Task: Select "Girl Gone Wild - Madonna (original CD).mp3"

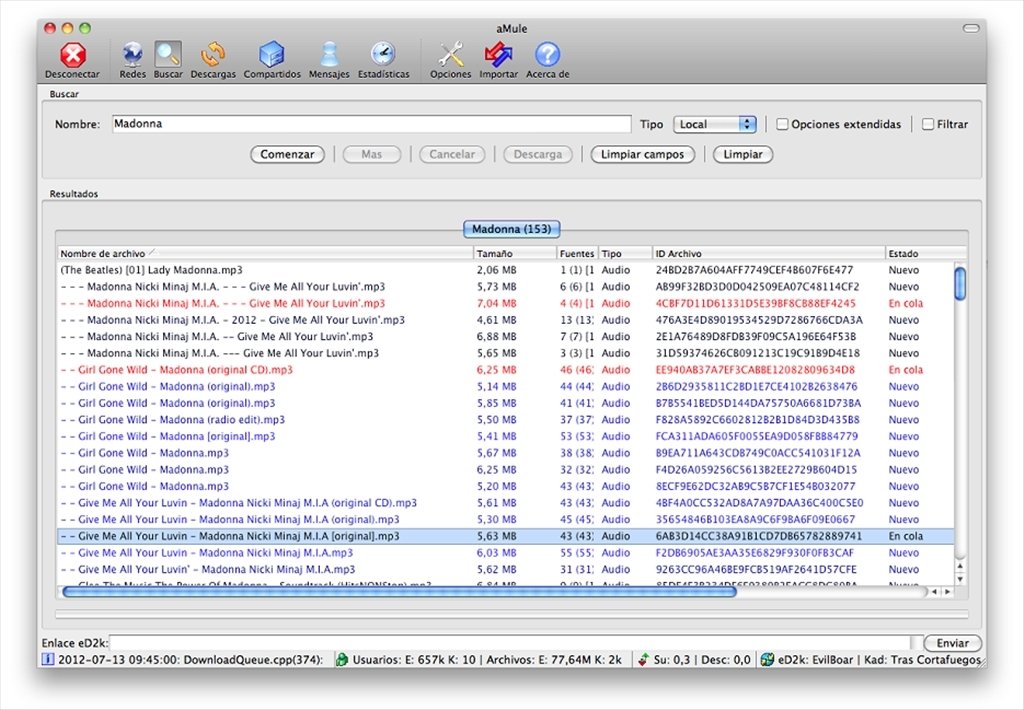Action: (x=505, y=370)
